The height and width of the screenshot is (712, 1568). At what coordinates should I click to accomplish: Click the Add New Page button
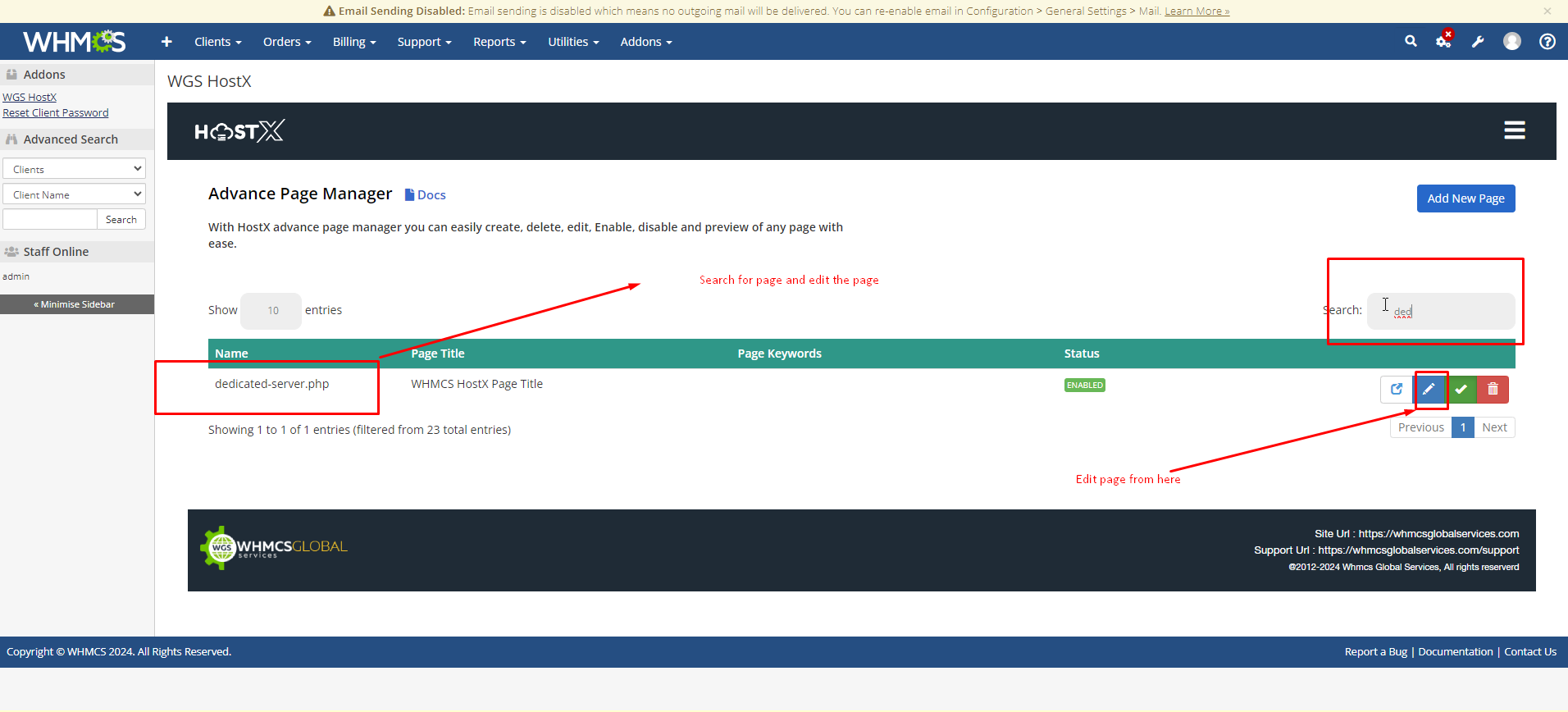pos(1465,199)
